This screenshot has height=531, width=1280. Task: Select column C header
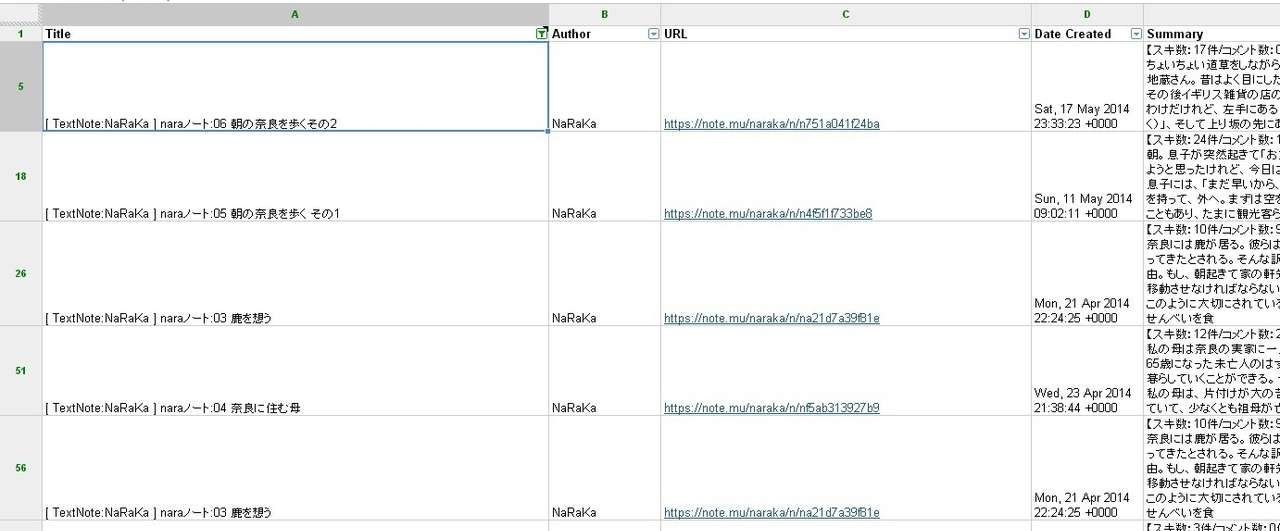[846, 14]
